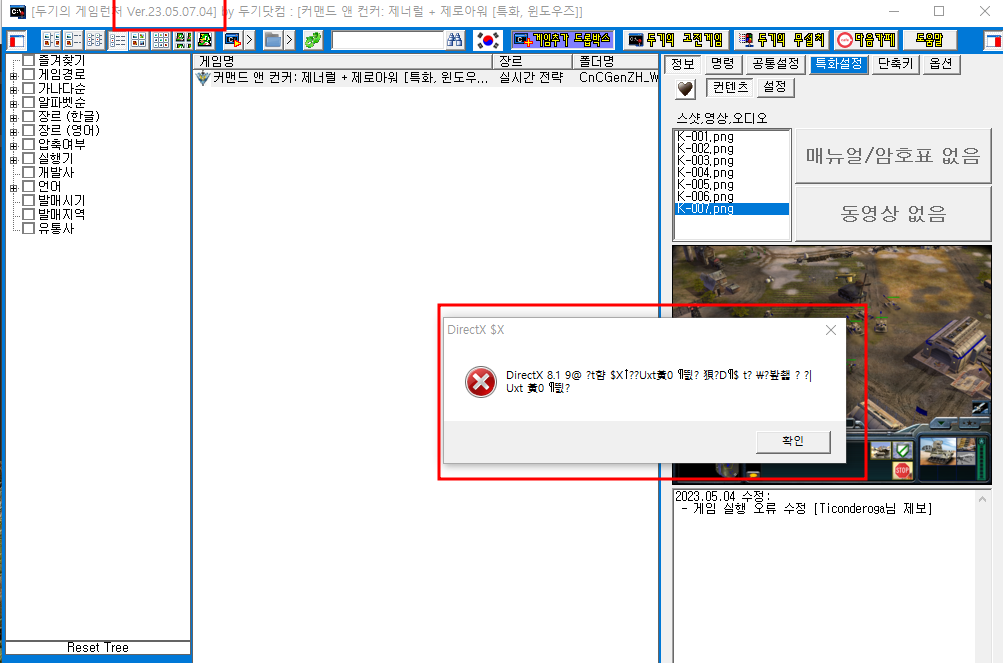Switch to small icon column view

click(x=95, y=40)
